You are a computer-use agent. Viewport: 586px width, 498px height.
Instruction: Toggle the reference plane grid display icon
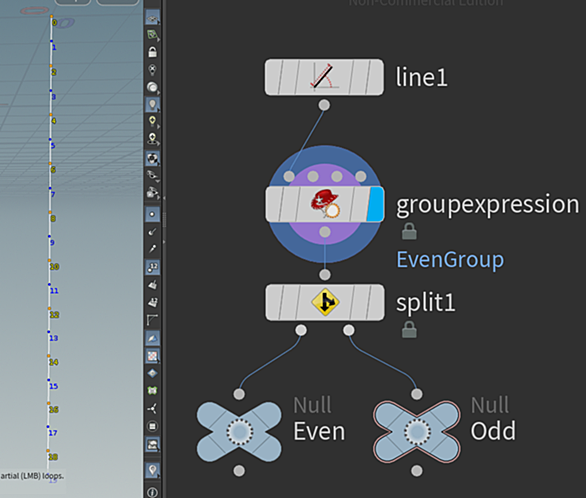click(152, 19)
